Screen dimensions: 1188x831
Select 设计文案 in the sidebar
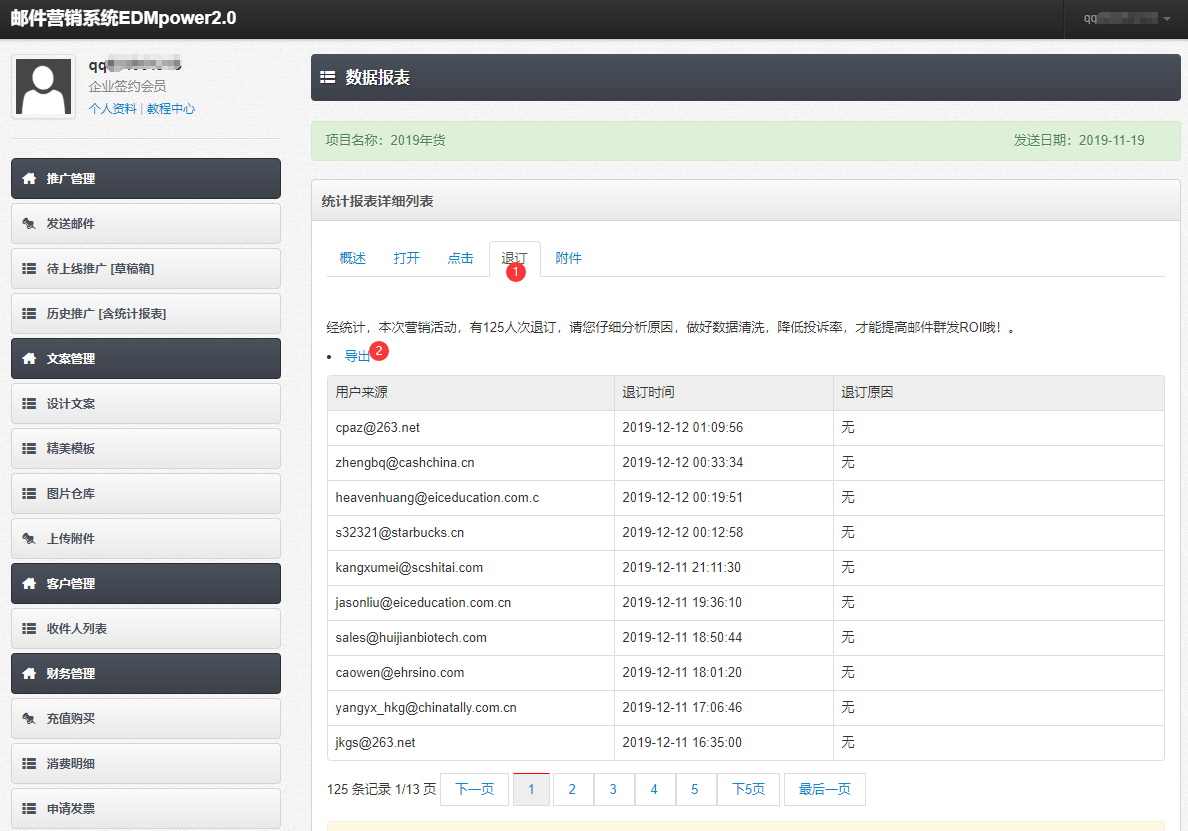145,404
